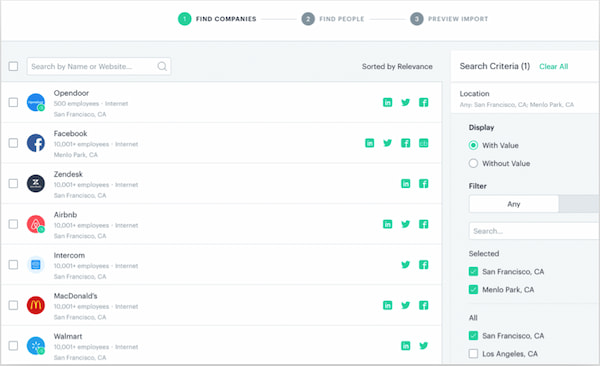Open Intercom's Twitter icon

(405, 265)
